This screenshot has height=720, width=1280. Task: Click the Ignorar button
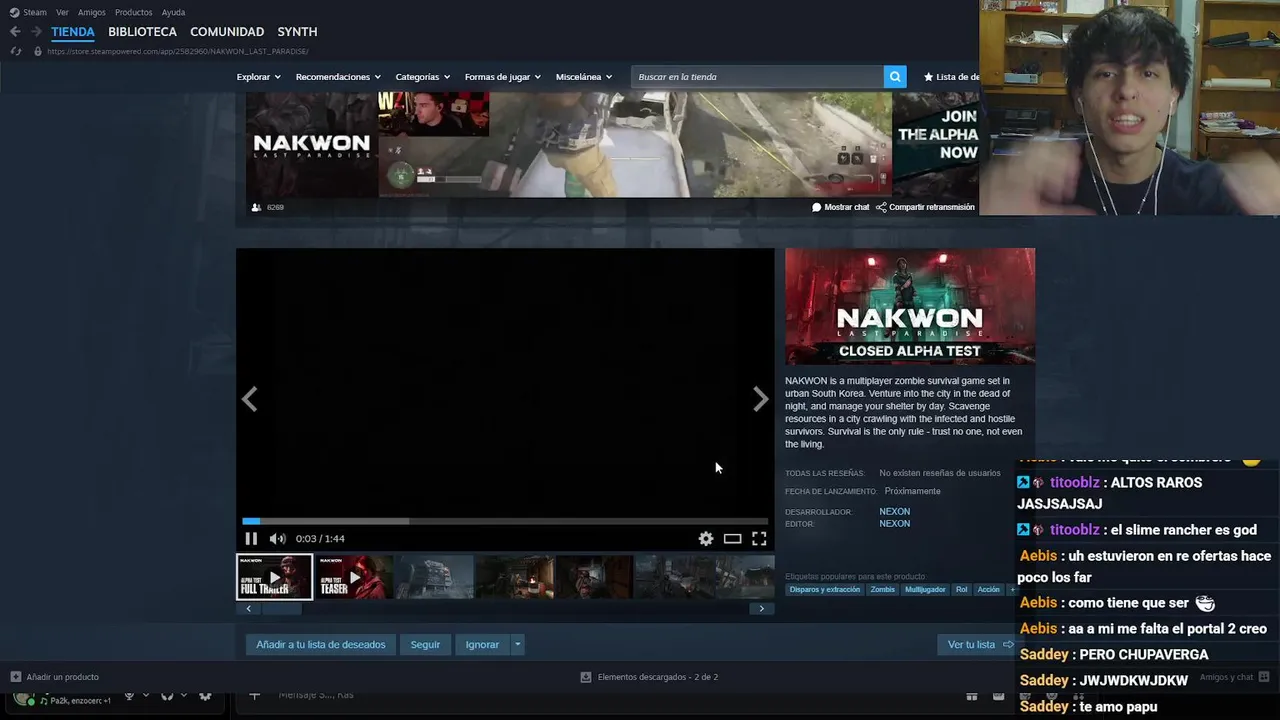(482, 645)
